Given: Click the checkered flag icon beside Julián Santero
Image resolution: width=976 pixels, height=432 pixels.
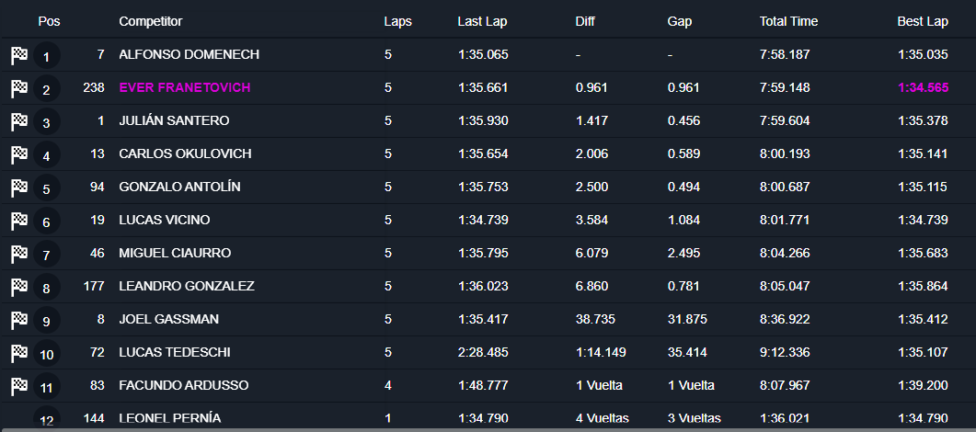Looking at the screenshot, I should pyautogui.click(x=19, y=122).
